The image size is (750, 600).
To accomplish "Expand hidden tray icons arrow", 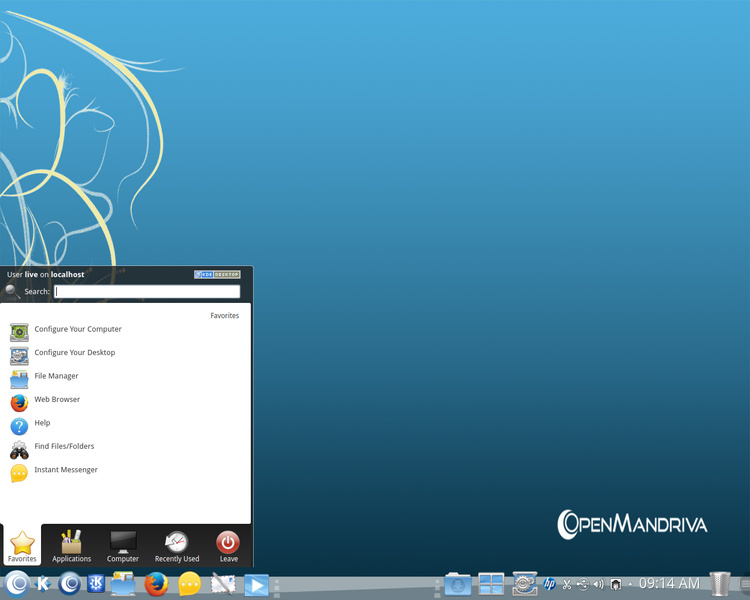I will point(630,584).
